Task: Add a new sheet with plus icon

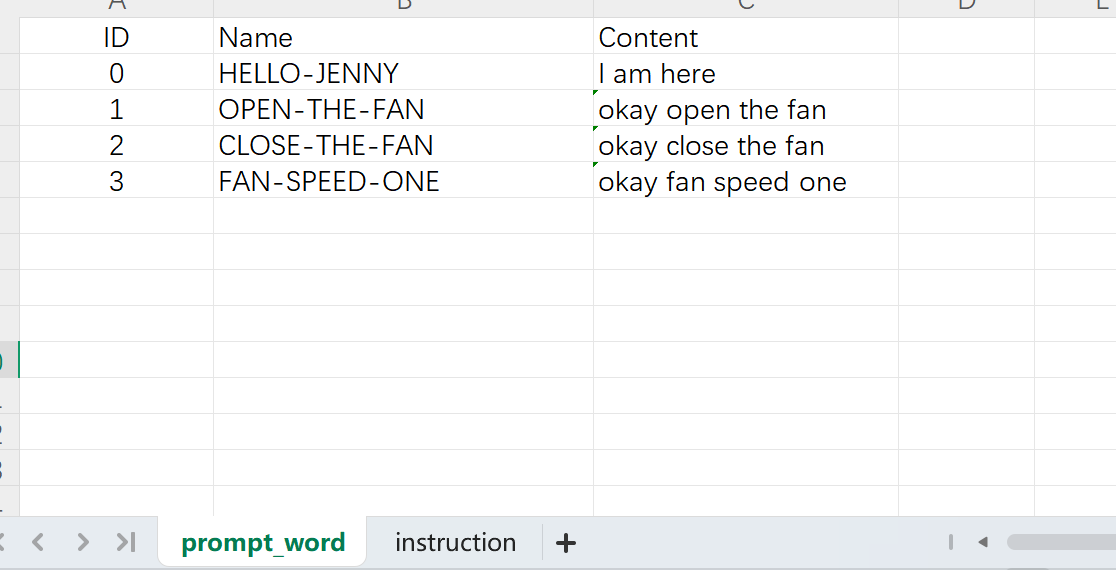Action: (566, 543)
